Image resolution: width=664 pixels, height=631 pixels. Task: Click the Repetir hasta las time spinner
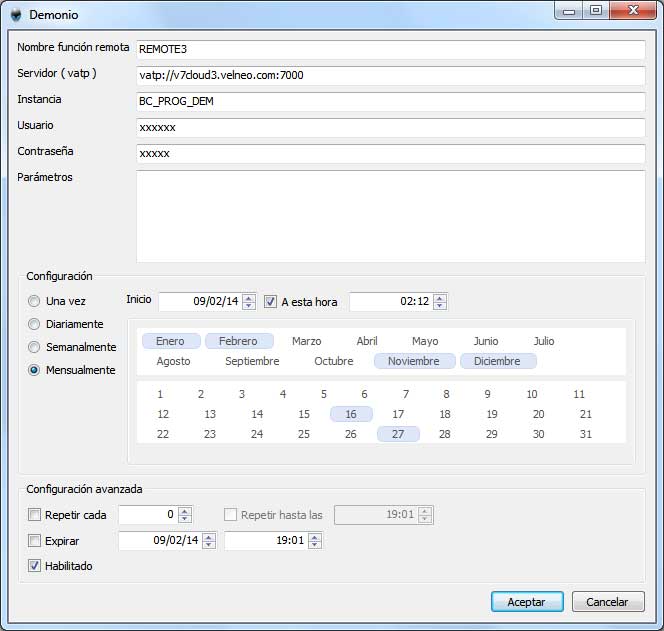click(x=425, y=515)
